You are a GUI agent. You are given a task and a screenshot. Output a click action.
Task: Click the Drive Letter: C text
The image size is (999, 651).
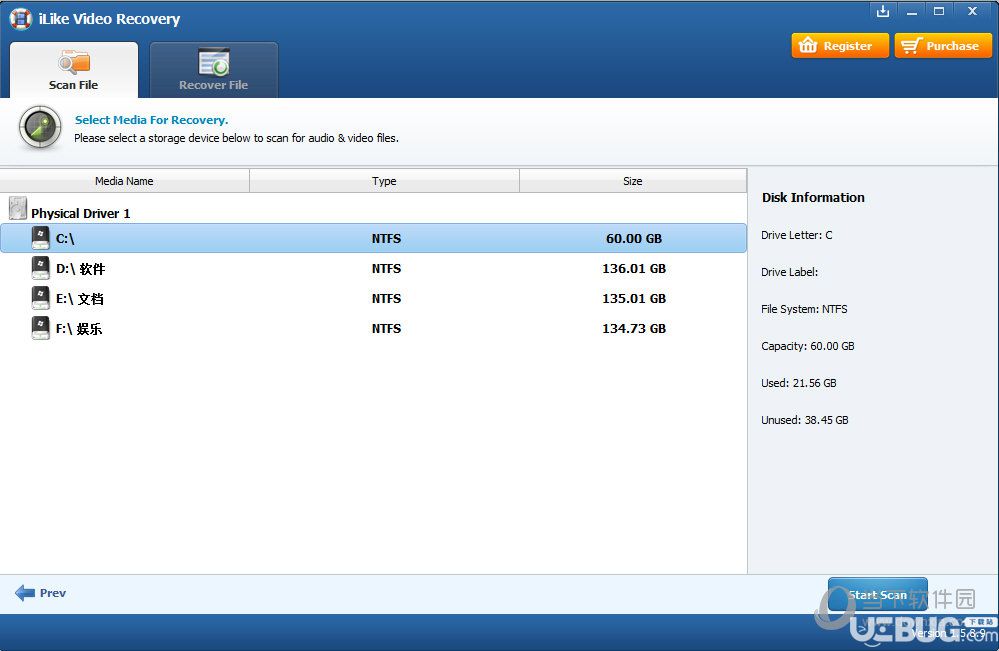[x=796, y=235]
